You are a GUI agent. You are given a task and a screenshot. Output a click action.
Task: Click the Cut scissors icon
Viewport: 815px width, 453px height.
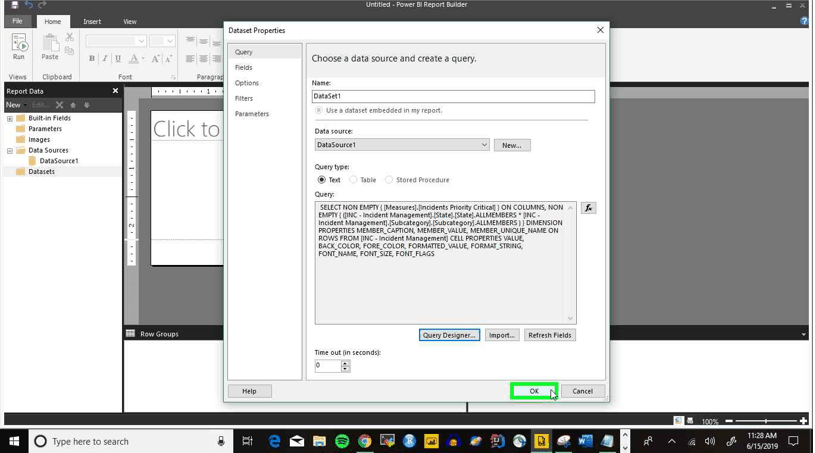pyautogui.click(x=70, y=37)
